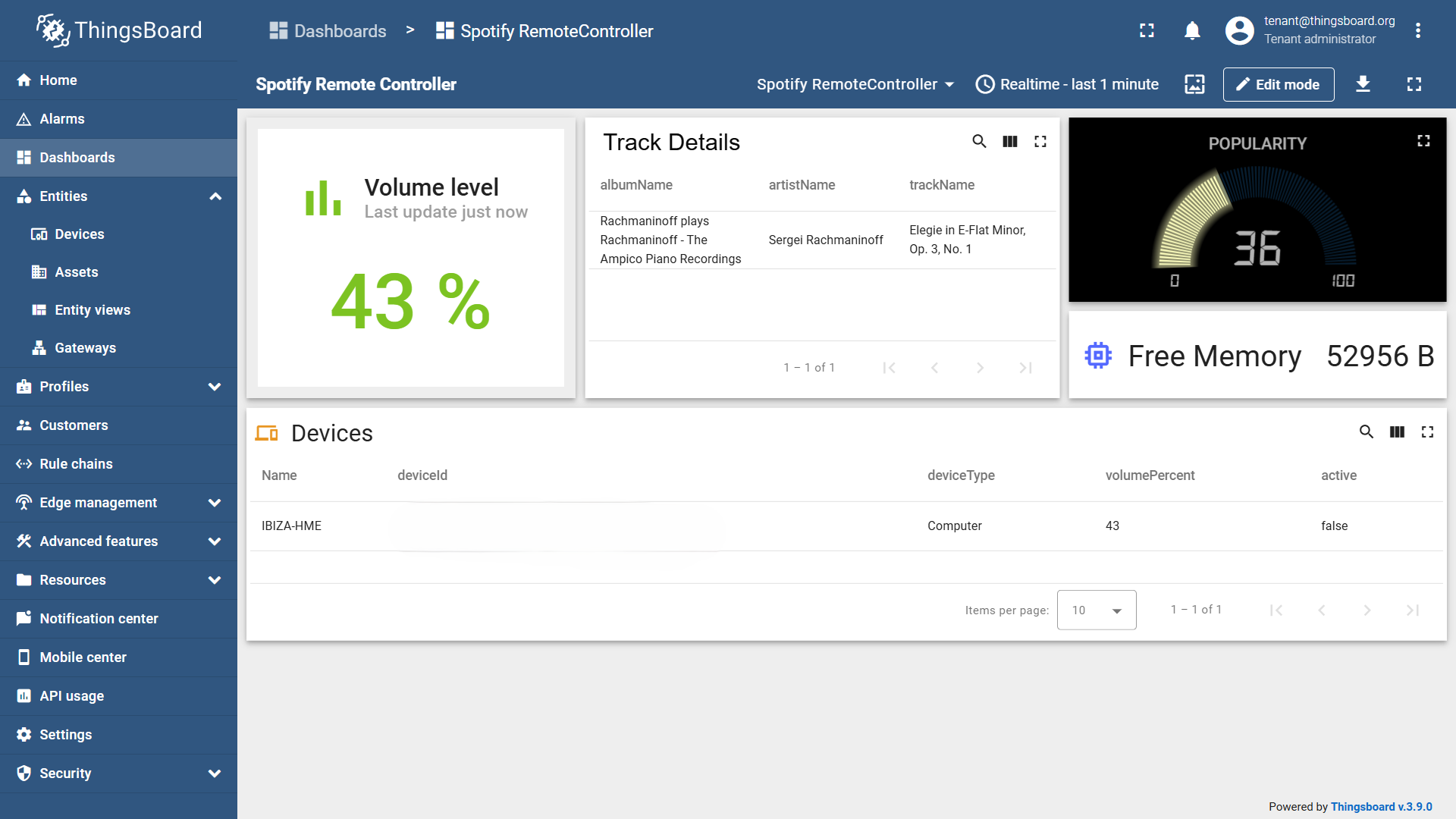Download the dashboard with export icon
The image size is (1456, 819).
tap(1363, 84)
